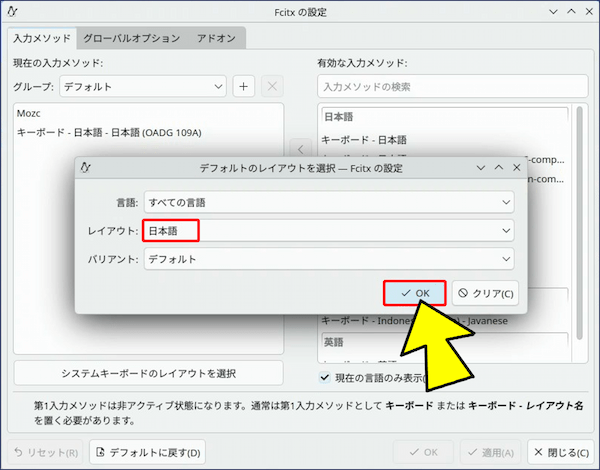Open the 言語 dropdown

coord(329,202)
